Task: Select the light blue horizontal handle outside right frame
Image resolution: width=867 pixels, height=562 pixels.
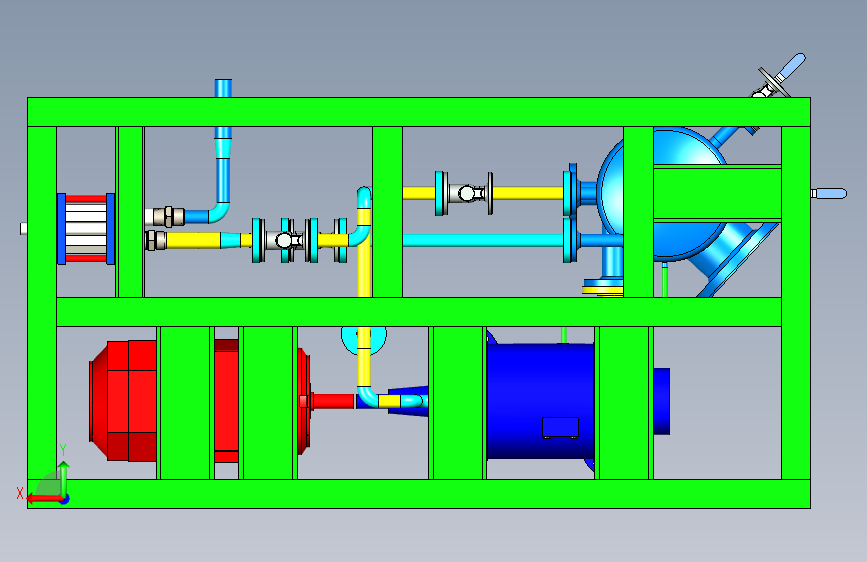Action: (829, 194)
